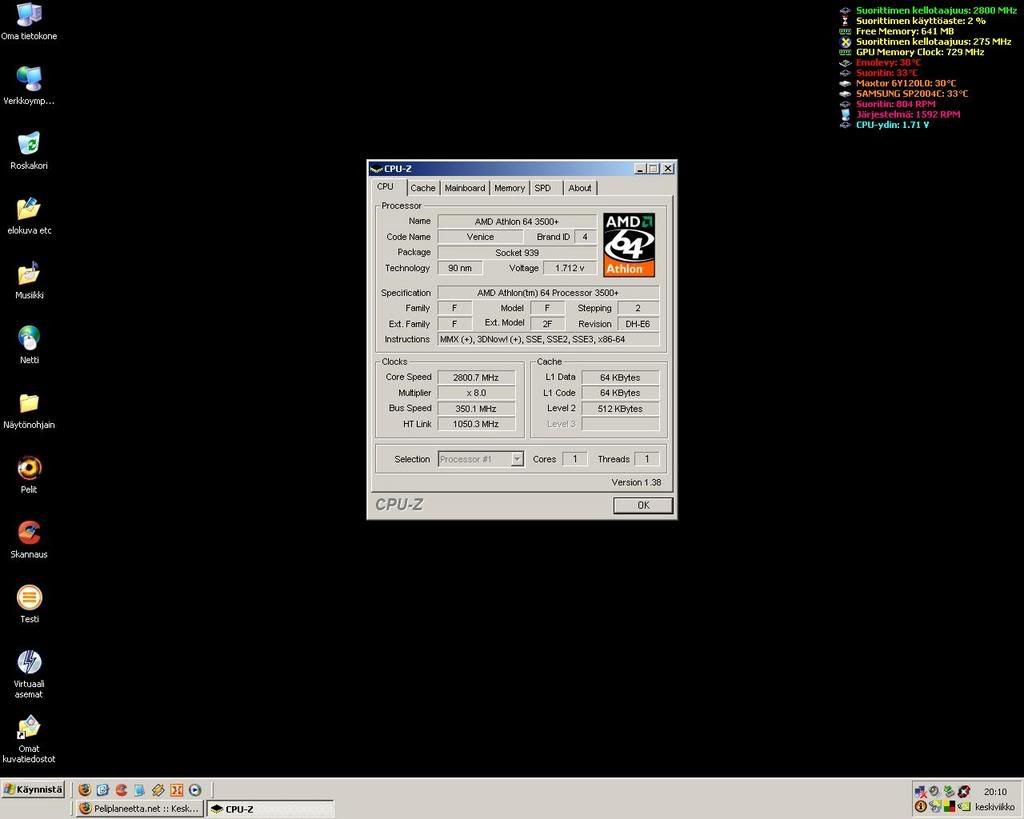
Task: Switch to the Mainboard tab
Action: pyautogui.click(x=464, y=188)
